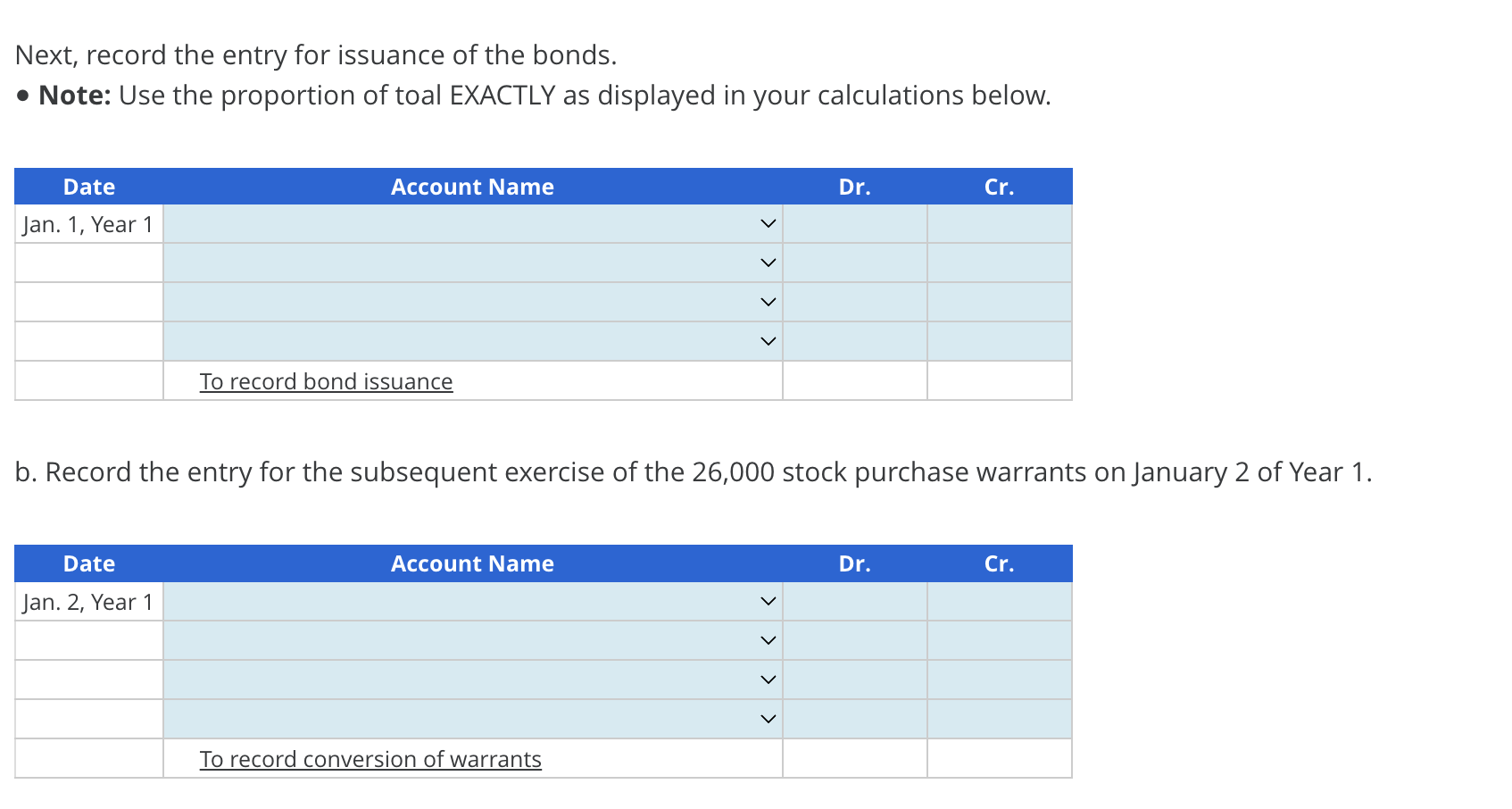Select the Cr. input in the second warrant conversion row
Image resolution: width=1512 pixels, height=809 pixels.
[999, 640]
